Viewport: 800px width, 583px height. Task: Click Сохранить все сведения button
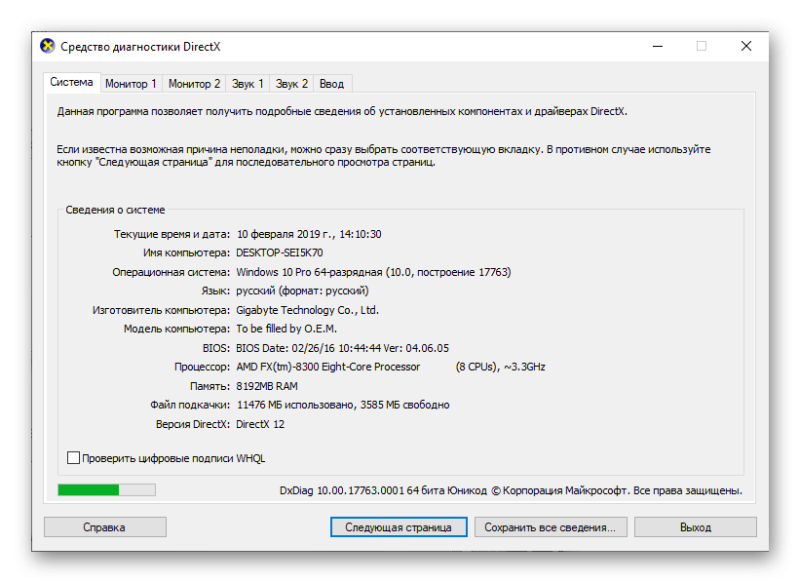pos(550,527)
